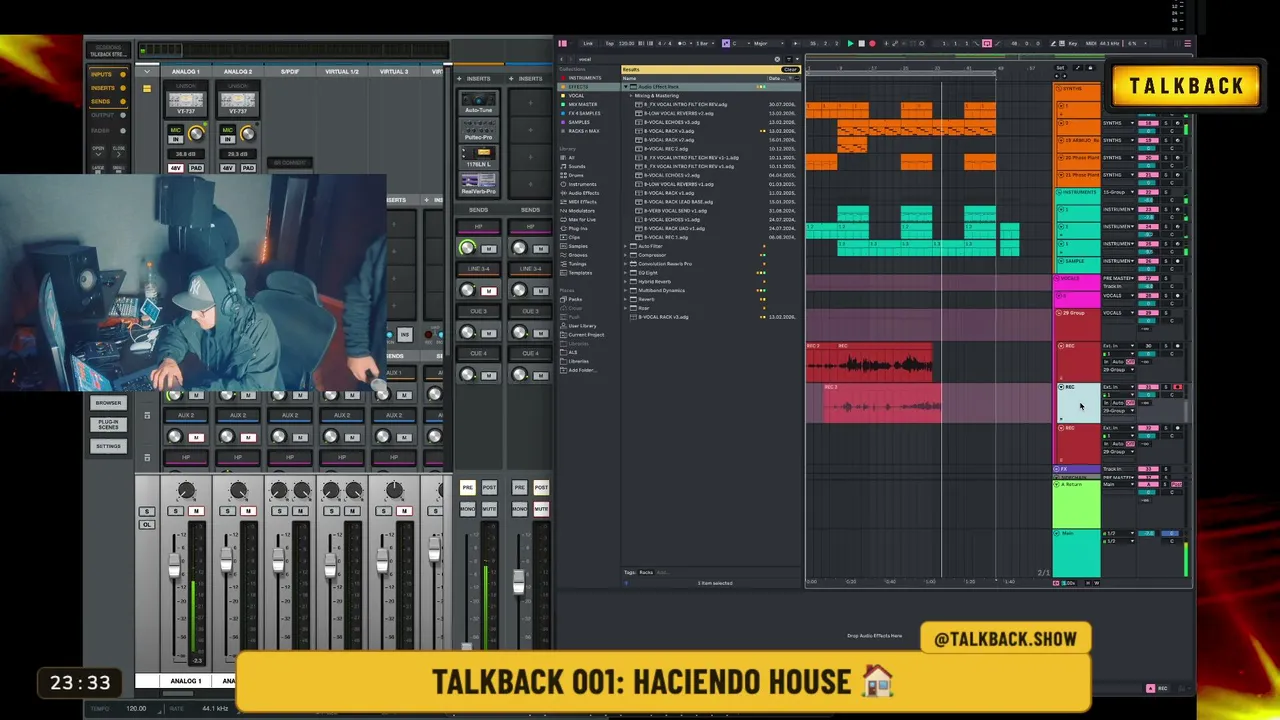Toggle the PAD button on Analog 1
1280x720 pixels.
196,168
